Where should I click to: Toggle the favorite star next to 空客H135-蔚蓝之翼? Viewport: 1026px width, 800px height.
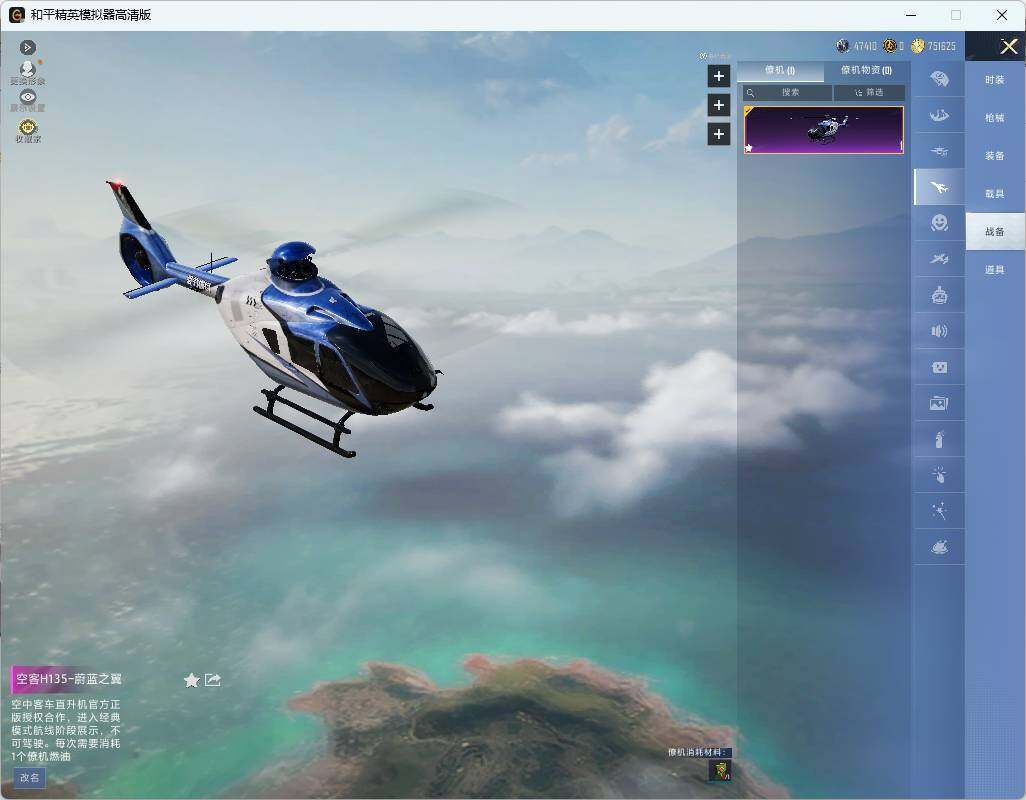tap(191, 680)
